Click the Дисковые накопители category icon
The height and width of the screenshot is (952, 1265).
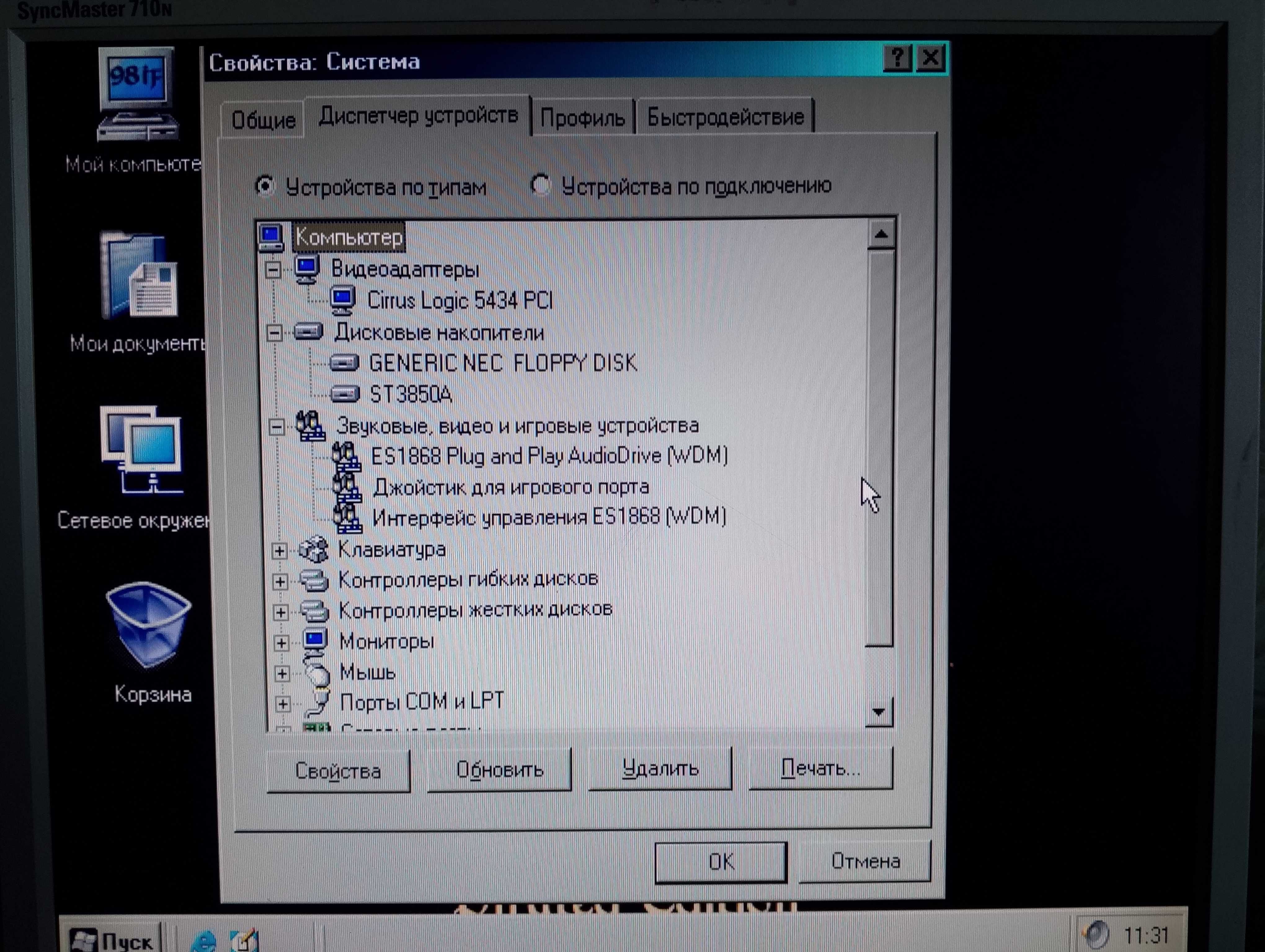tap(309, 331)
